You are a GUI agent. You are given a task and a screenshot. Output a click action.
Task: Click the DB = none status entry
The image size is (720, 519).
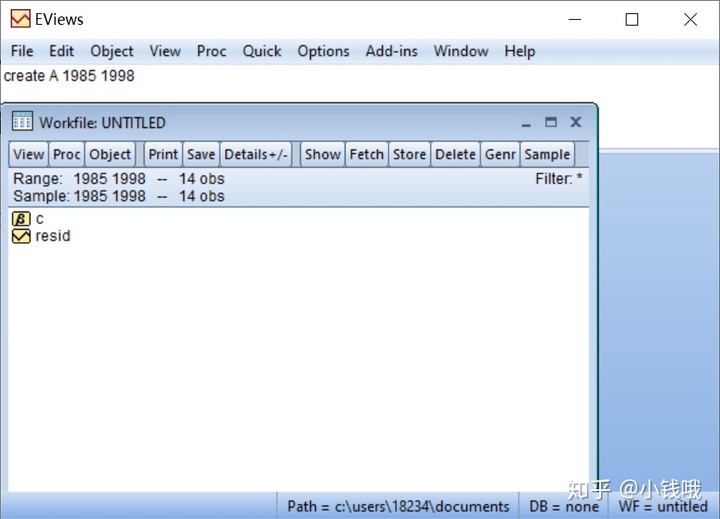point(564,506)
